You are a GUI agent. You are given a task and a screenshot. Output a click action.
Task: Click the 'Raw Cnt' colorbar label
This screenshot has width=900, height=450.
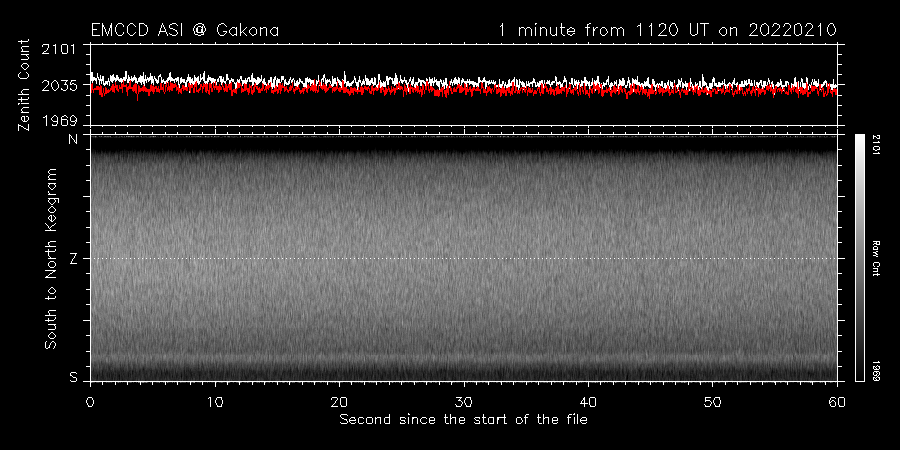[x=877, y=258]
